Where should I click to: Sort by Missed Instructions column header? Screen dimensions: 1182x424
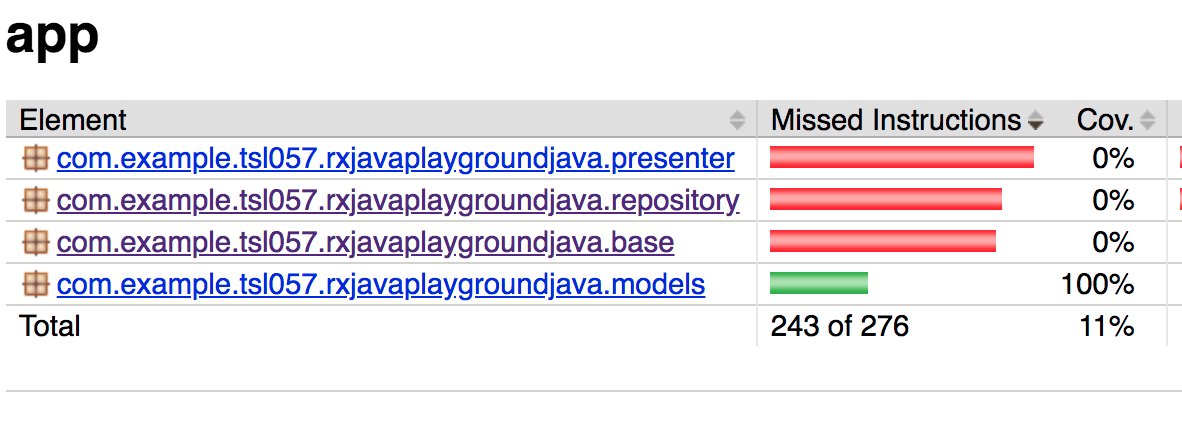(x=896, y=120)
